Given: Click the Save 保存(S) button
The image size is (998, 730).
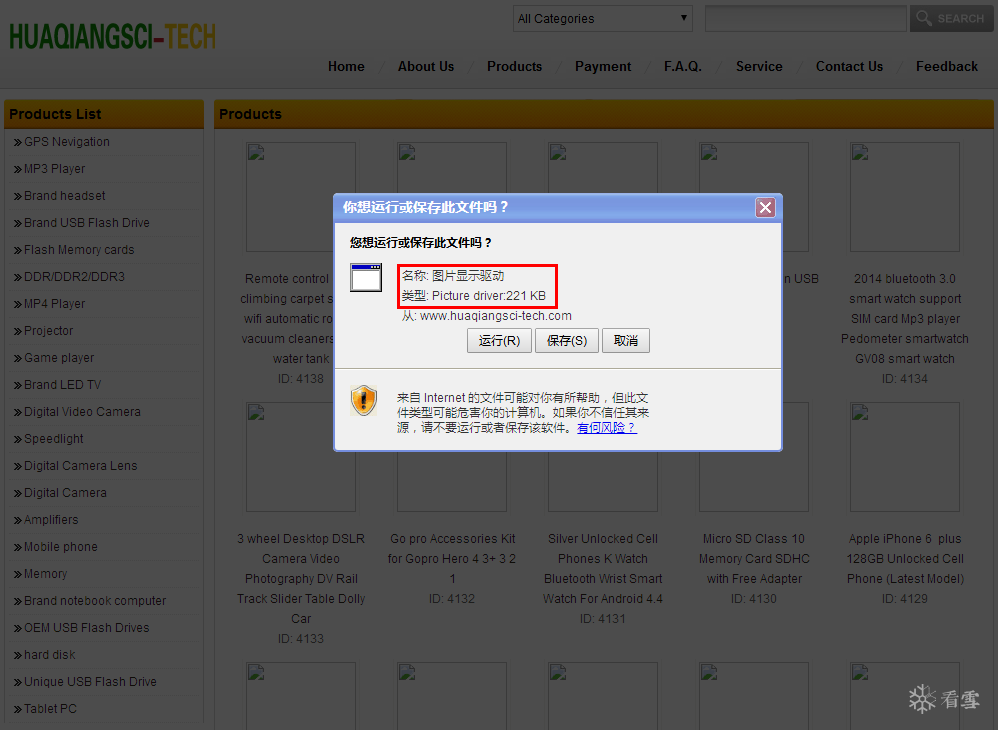Looking at the screenshot, I should click(x=566, y=340).
